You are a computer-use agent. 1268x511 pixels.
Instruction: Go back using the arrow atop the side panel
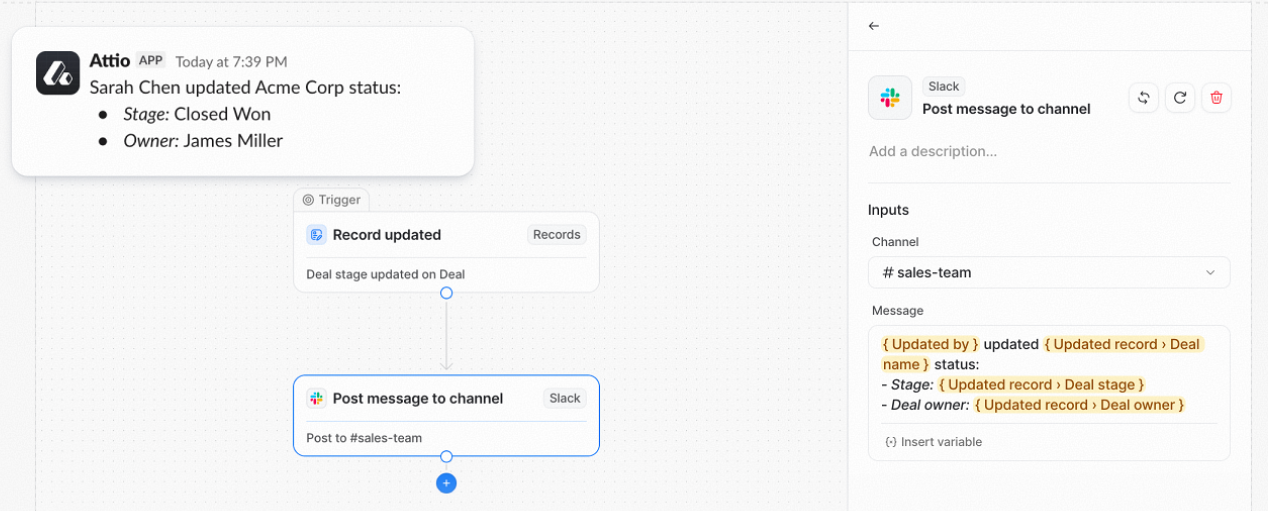click(x=874, y=26)
